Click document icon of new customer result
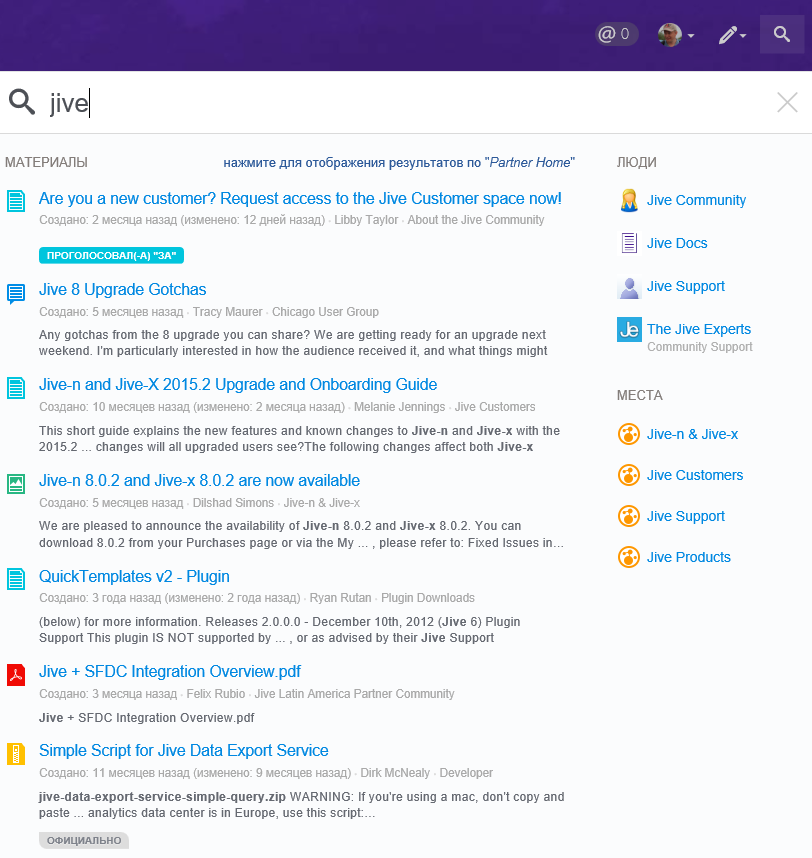 tap(16, 201)
